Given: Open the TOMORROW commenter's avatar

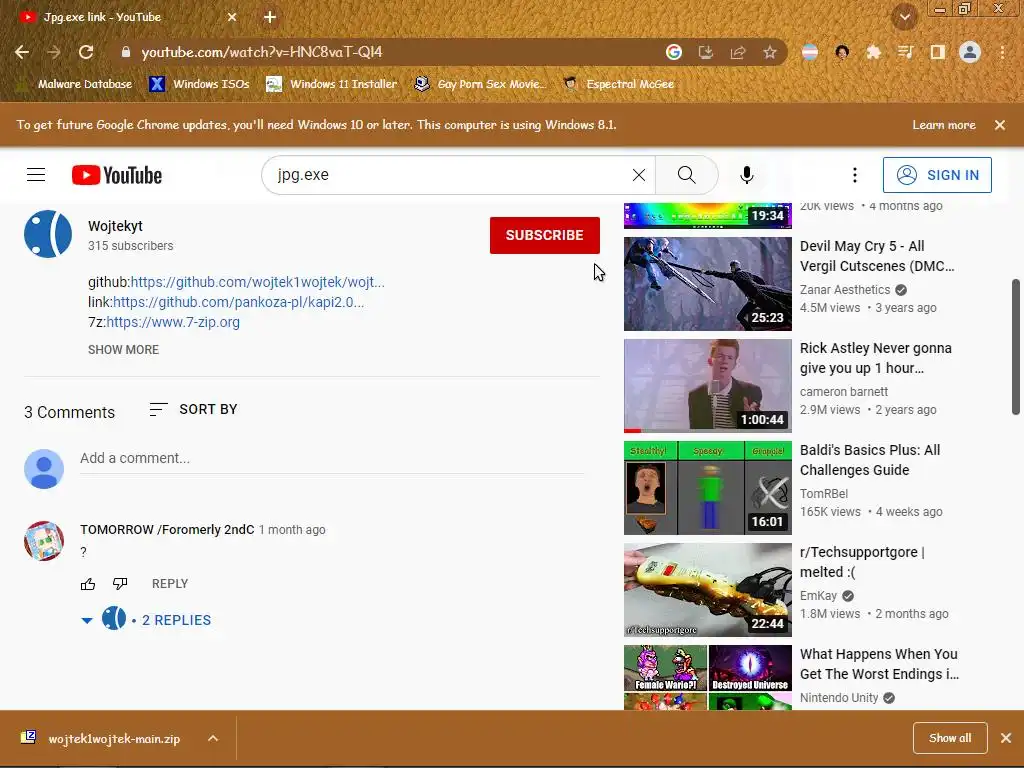Looking at the screenshot, I should (x=44, y=541).
